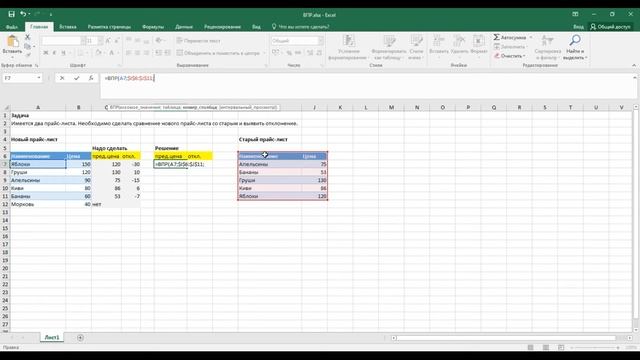Decrease font size with the smaller A icon
This screenshot has height=360, width=640.
(x=117, y=41)
